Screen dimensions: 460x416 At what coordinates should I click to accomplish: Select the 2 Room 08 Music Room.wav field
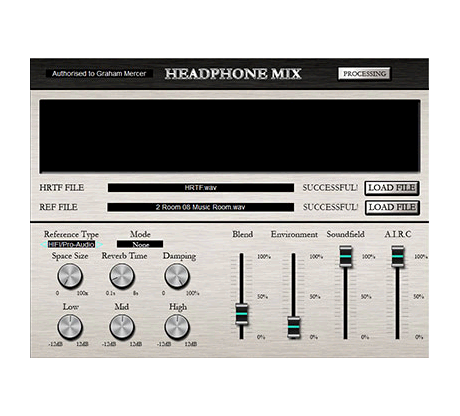coord(201,207)
